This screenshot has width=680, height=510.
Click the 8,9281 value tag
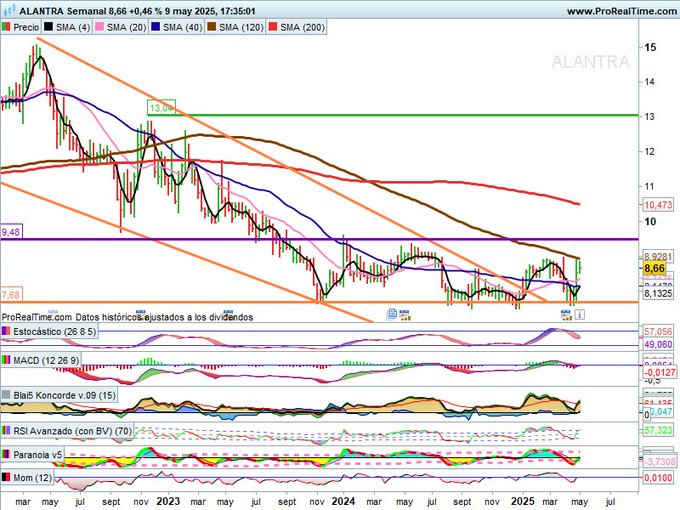[x=658, y=257]
